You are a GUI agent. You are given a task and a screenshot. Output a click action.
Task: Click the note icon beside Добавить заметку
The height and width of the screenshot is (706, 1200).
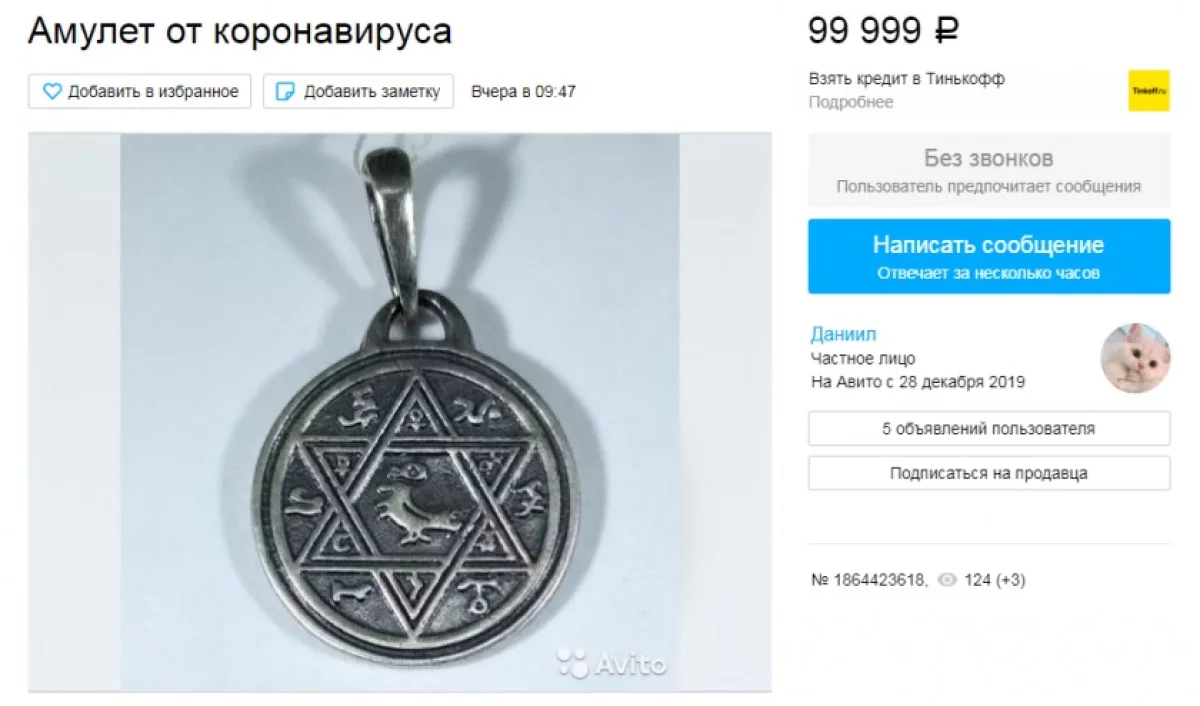[286, 92]
